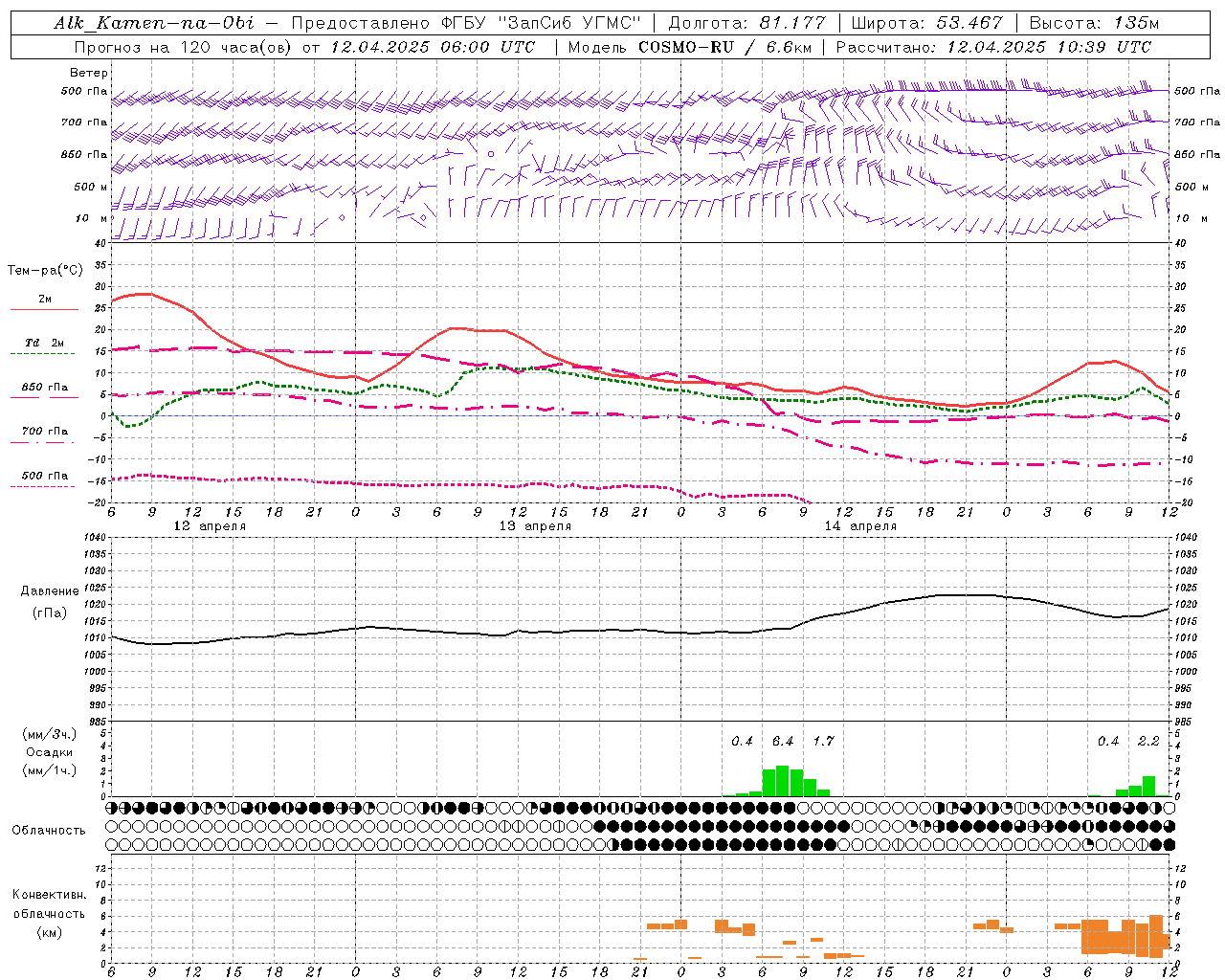Click the Давление pressure panel label
Viewport: 1225px width, 980px height.
click(x=50, y=591)
